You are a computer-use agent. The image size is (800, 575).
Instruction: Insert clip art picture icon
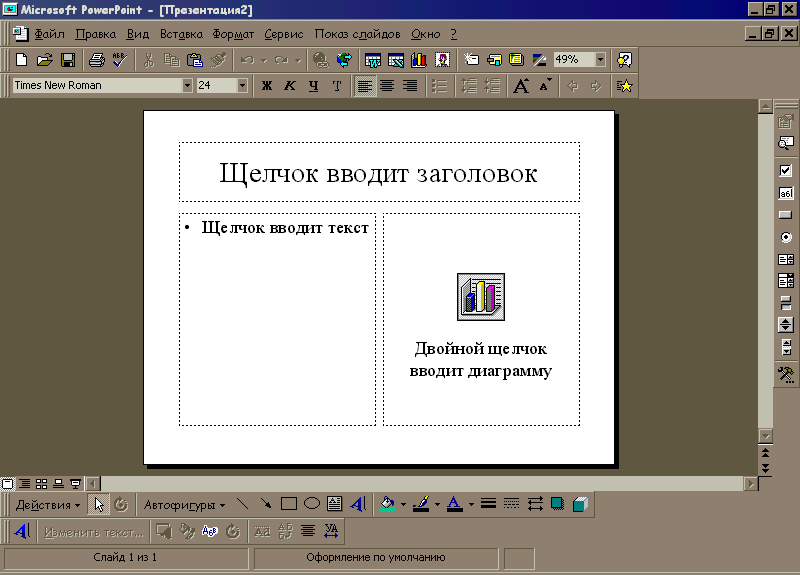[x=442, y=60]
